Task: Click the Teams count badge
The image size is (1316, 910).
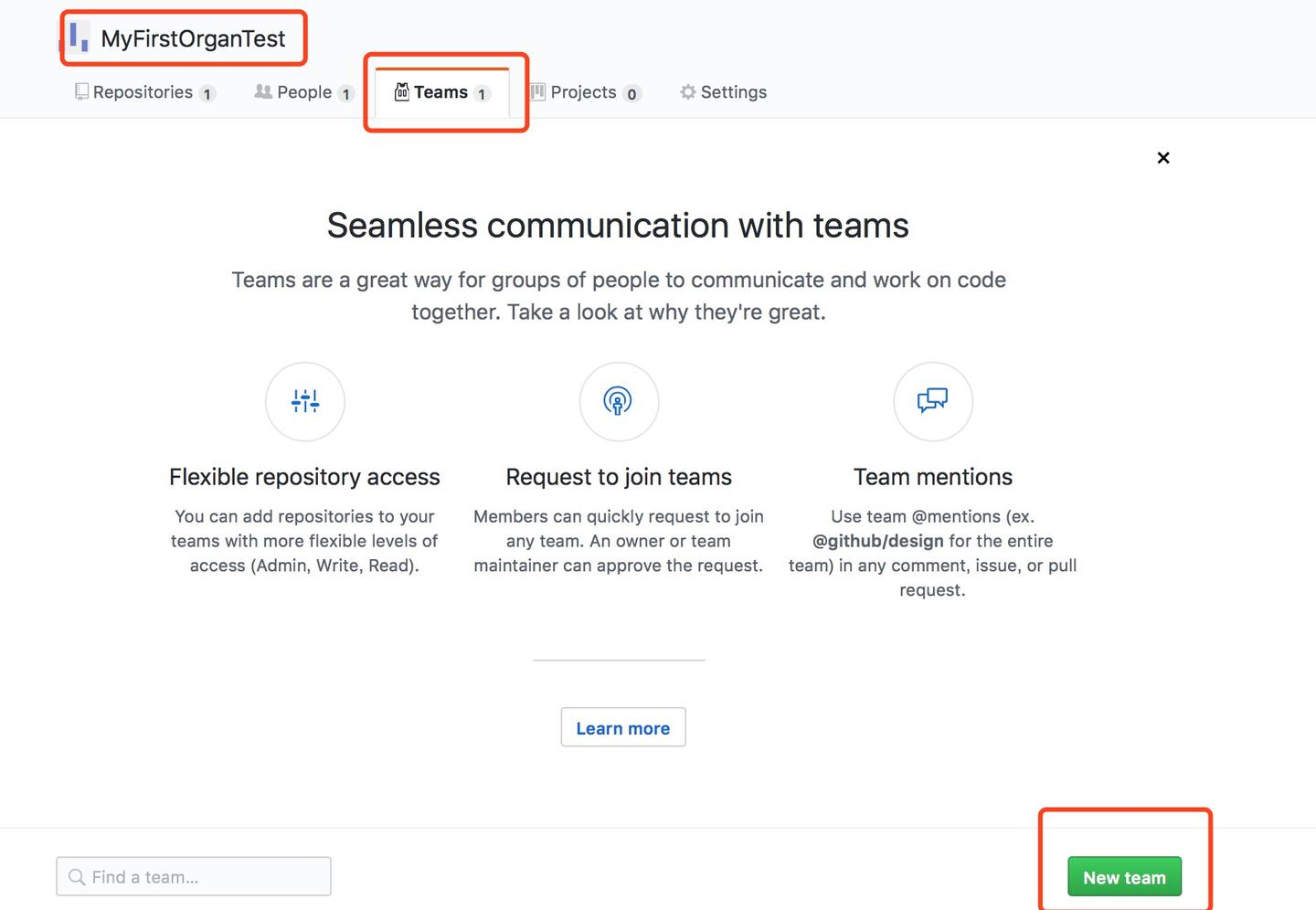Action: 482,93
